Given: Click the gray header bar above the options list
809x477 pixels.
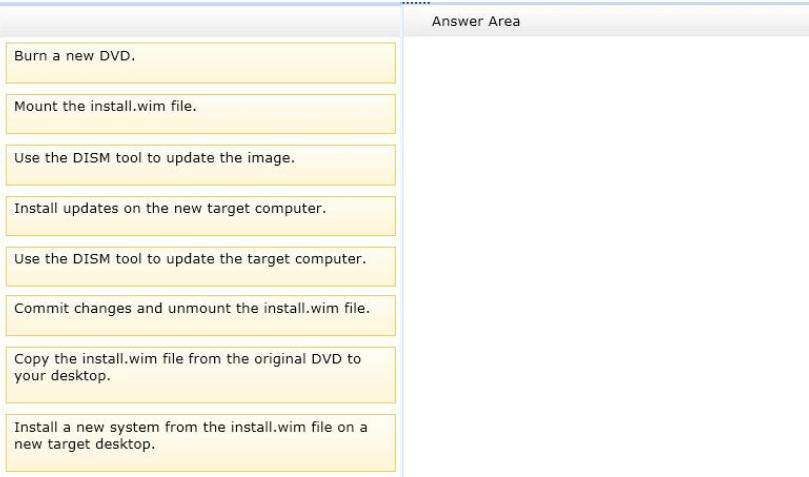Looking at the screenshot, I should [x=200, y=22].
